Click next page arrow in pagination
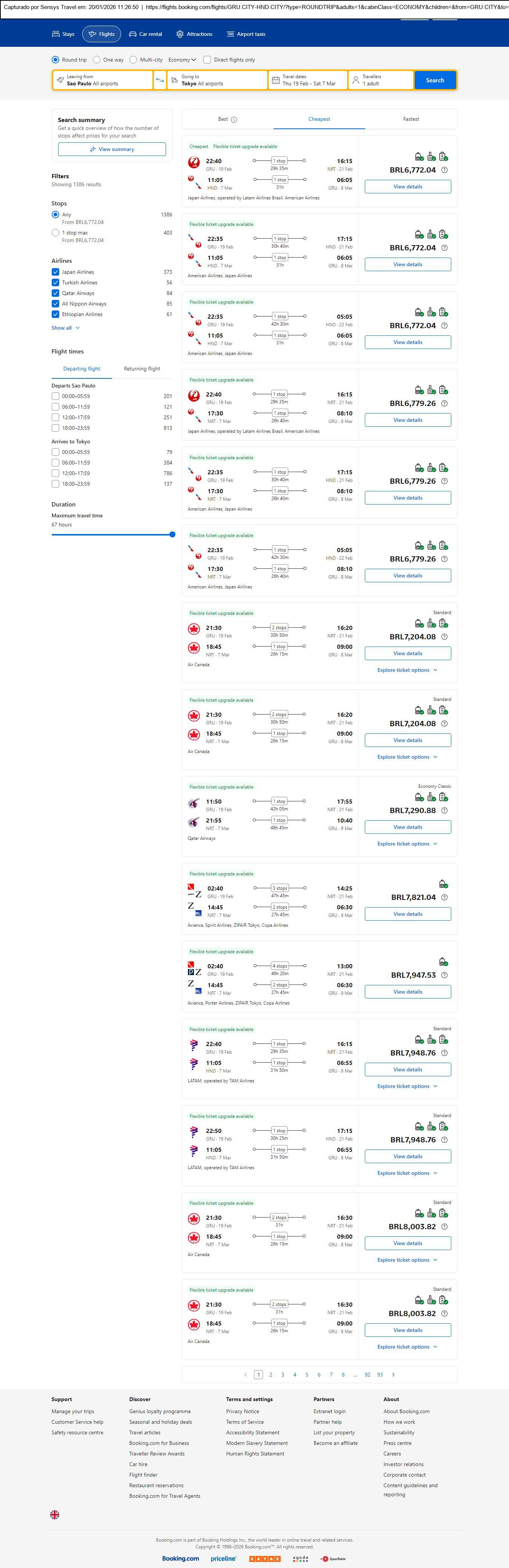The width and height of the screenshot is (509, 1568). (394, 1374)
